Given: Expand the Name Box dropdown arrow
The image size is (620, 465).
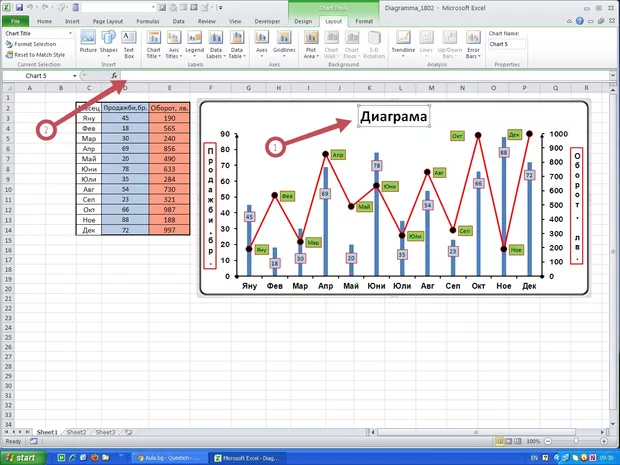Looking at the screenshot, I should pyautogui.click(x=75, y=76).
